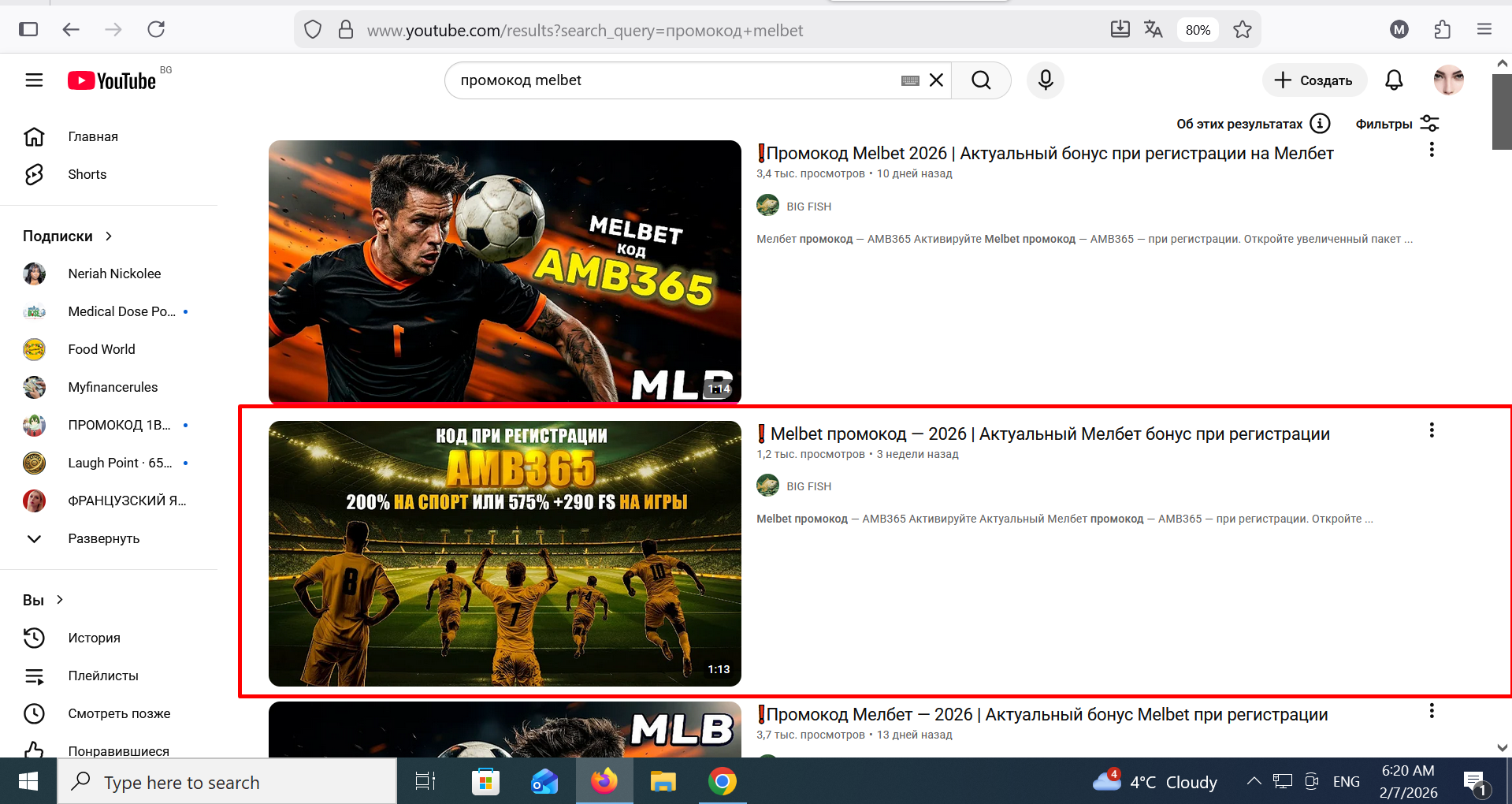This screenshot has width=1512, height=804.
Task: Reset the 80% zoom level
Action: point(1198,30)
